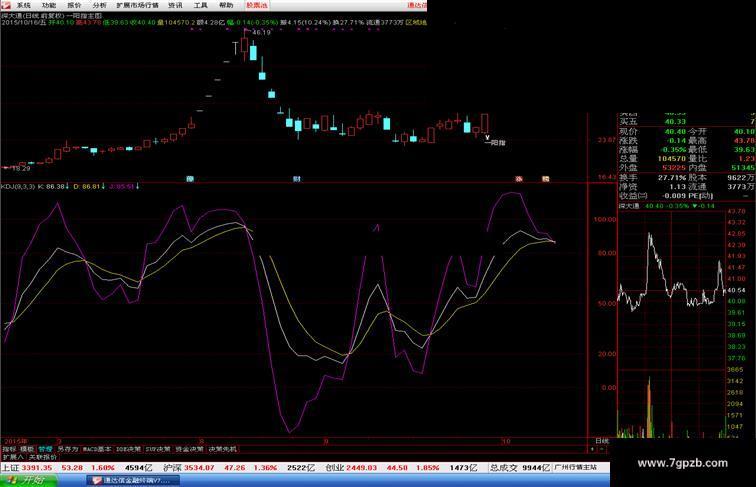The height and width of the screenshot is (487, 756).
Task: Click the 创业 index value 2449.03
Action: pyautogui.click(x=362, y=468)
